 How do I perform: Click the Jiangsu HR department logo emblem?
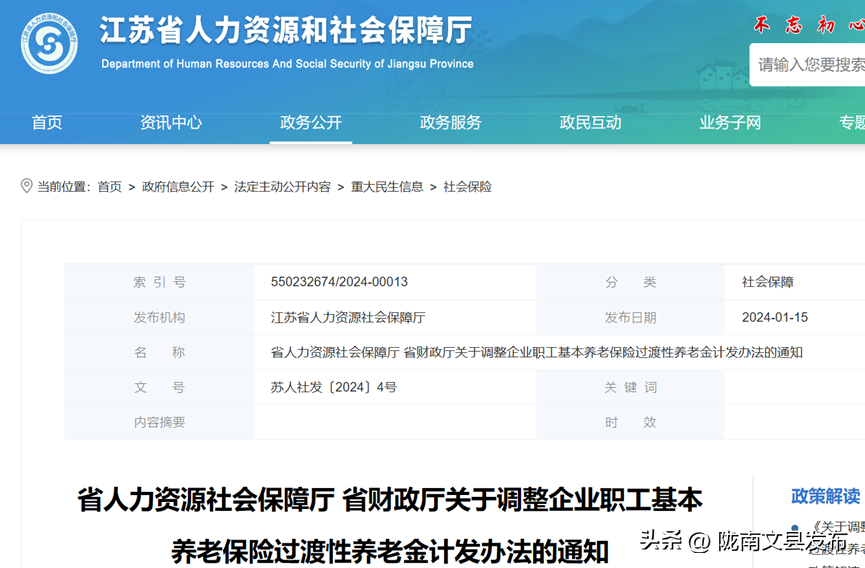point(49,44)
